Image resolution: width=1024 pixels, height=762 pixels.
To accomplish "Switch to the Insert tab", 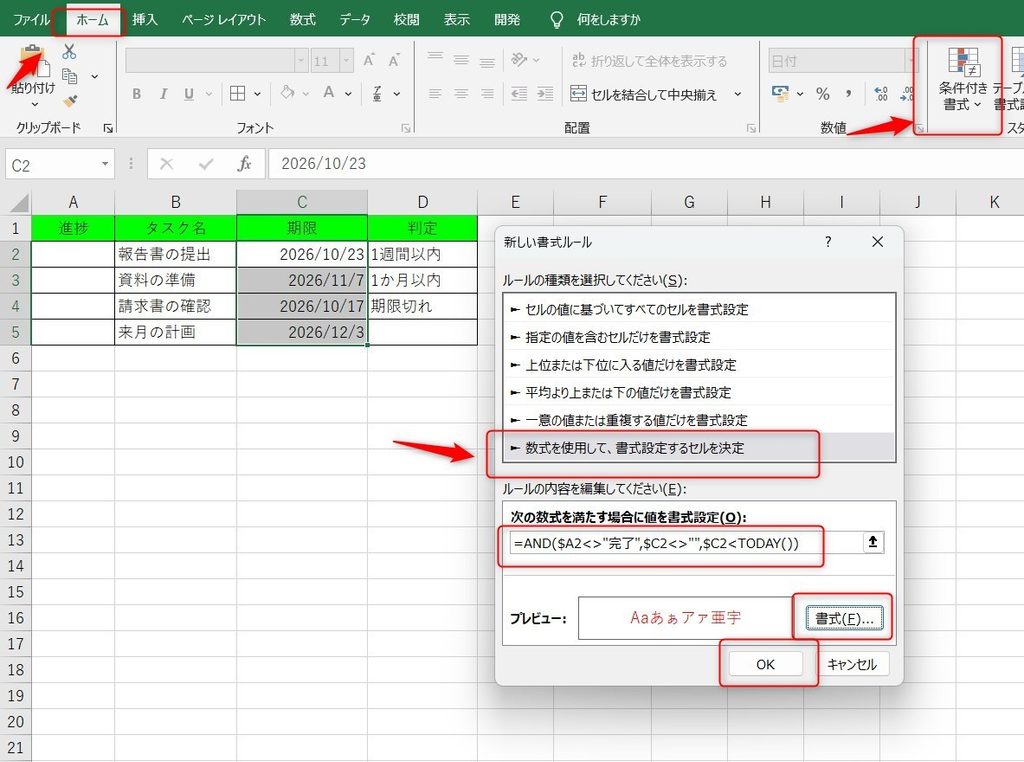I will point(144,20).
